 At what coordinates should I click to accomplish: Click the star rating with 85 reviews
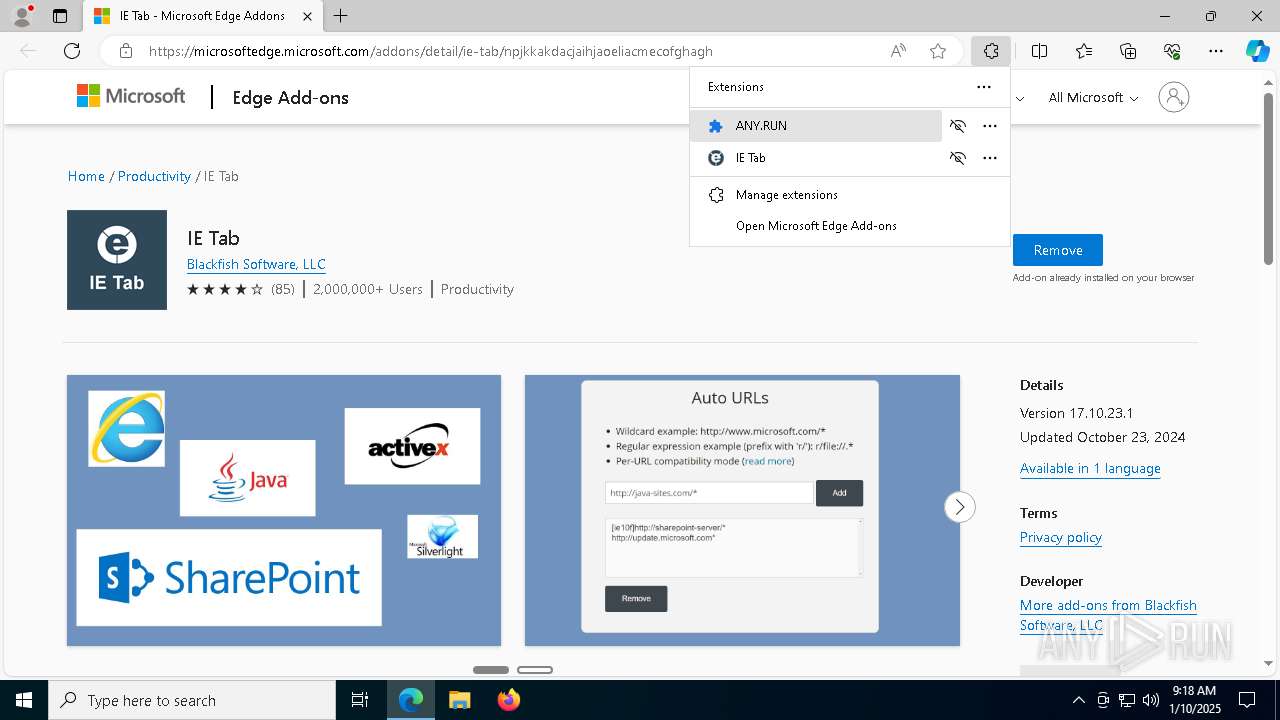(241, 289)
